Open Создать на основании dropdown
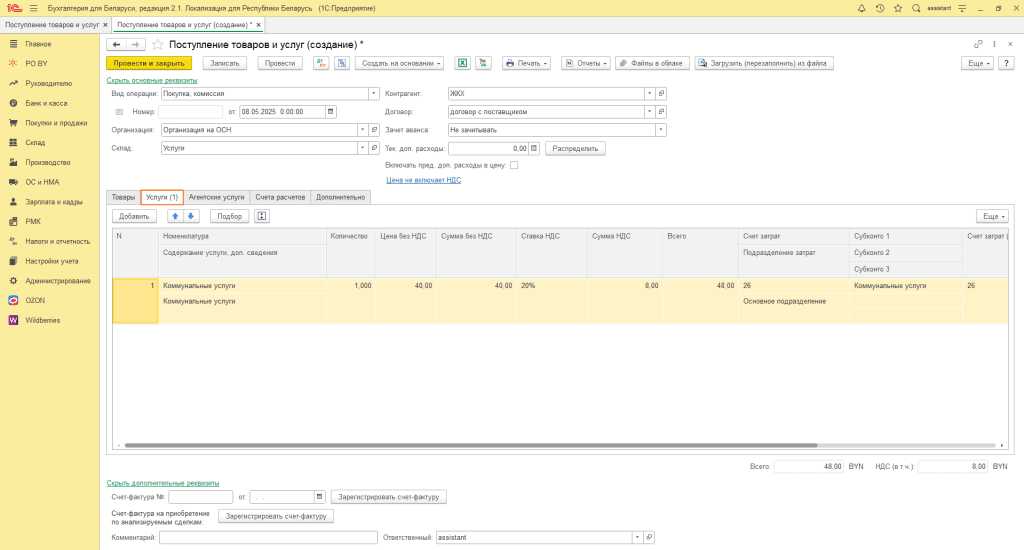 [x=400, y=63]
